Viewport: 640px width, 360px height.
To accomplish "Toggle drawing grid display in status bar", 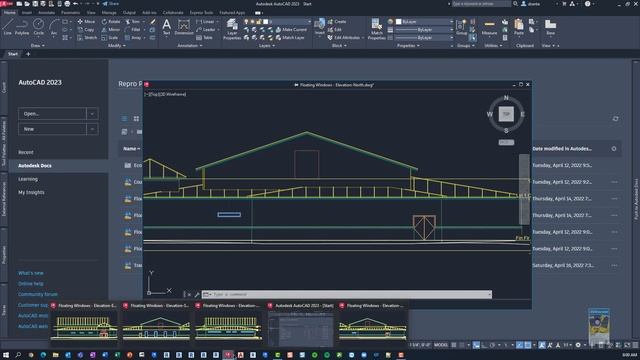I will pos(453,345).
